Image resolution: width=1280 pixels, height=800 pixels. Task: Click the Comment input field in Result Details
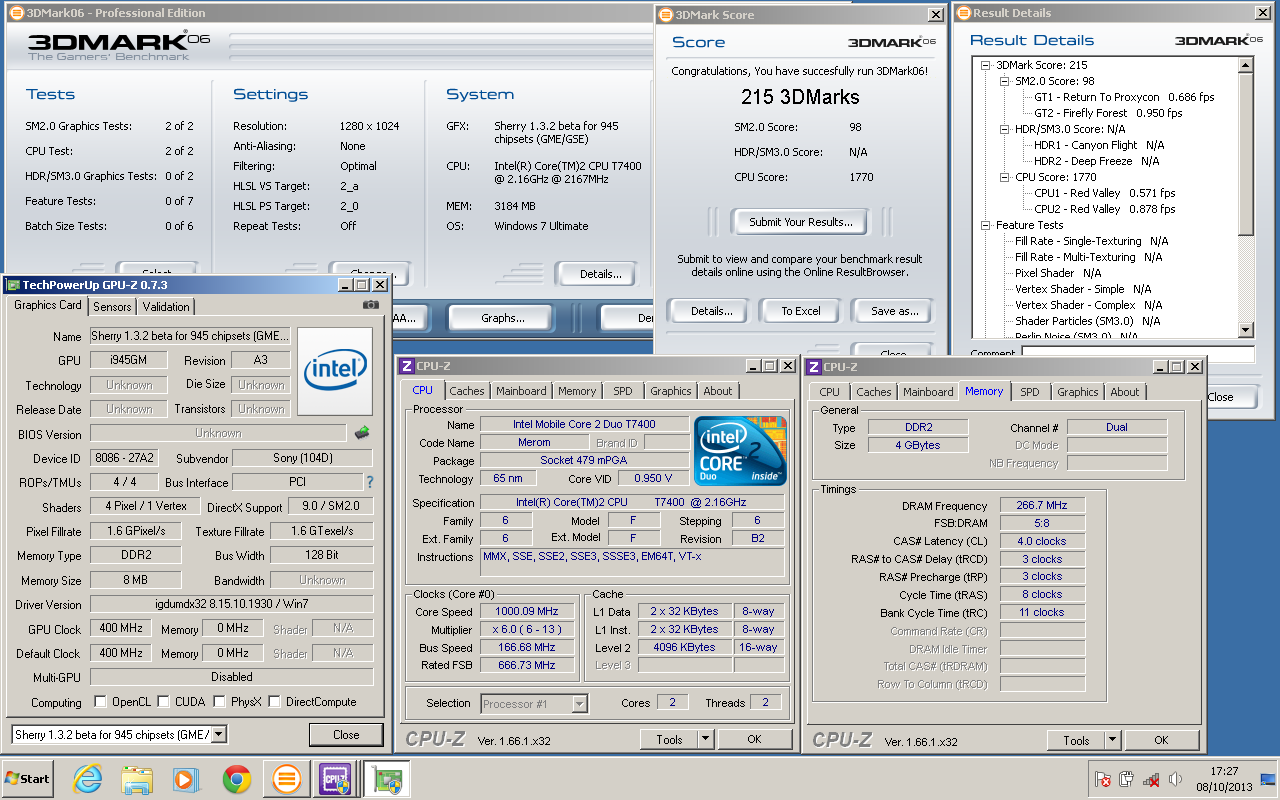[x=1137, y=354]
